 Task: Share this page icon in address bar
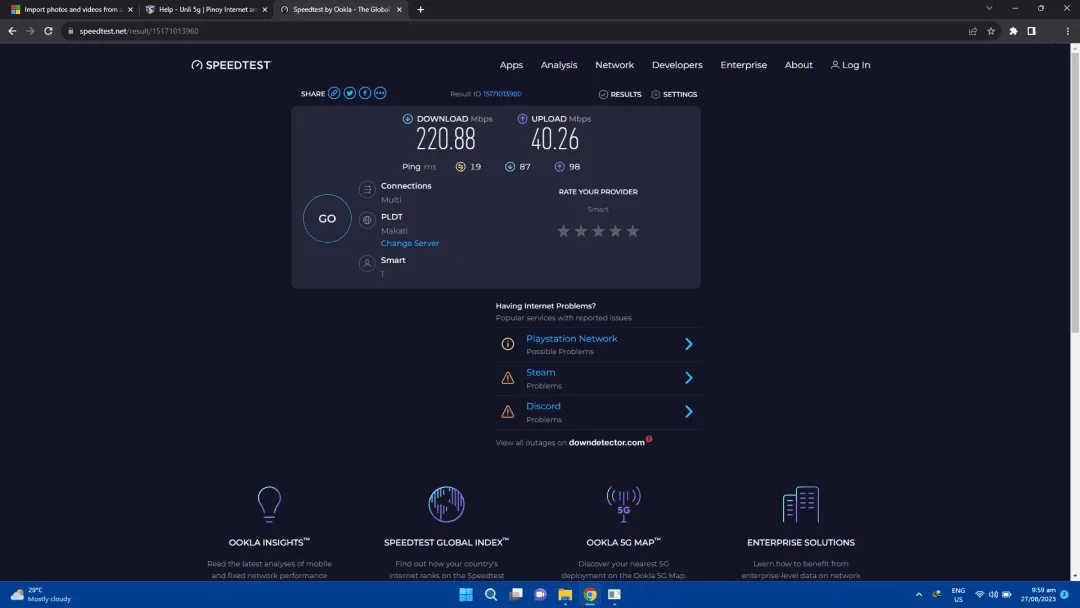pos(973,31)
